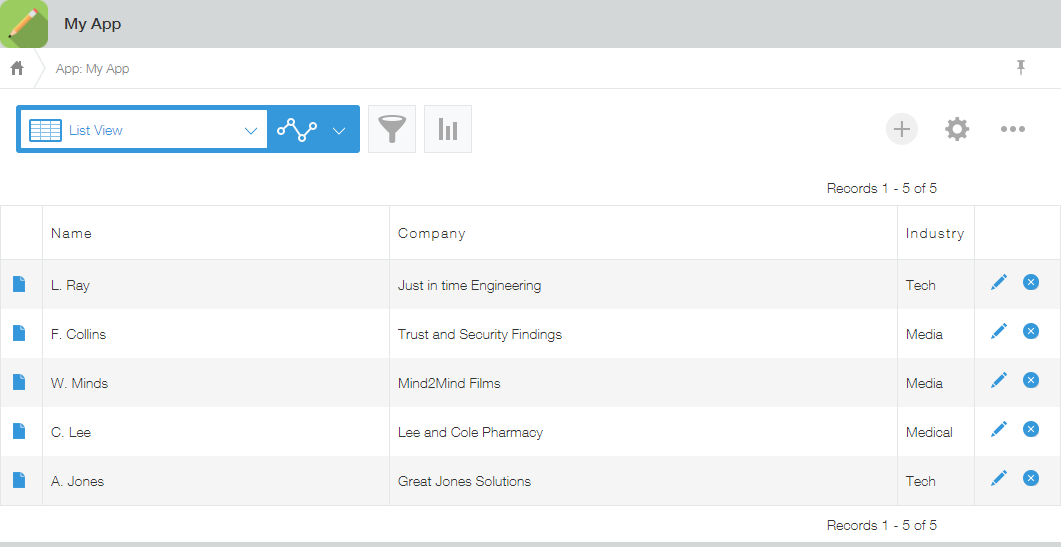Screen dimensions: 1061x547
Task: Open record details for W. Minds
Action: coord(19,382)
